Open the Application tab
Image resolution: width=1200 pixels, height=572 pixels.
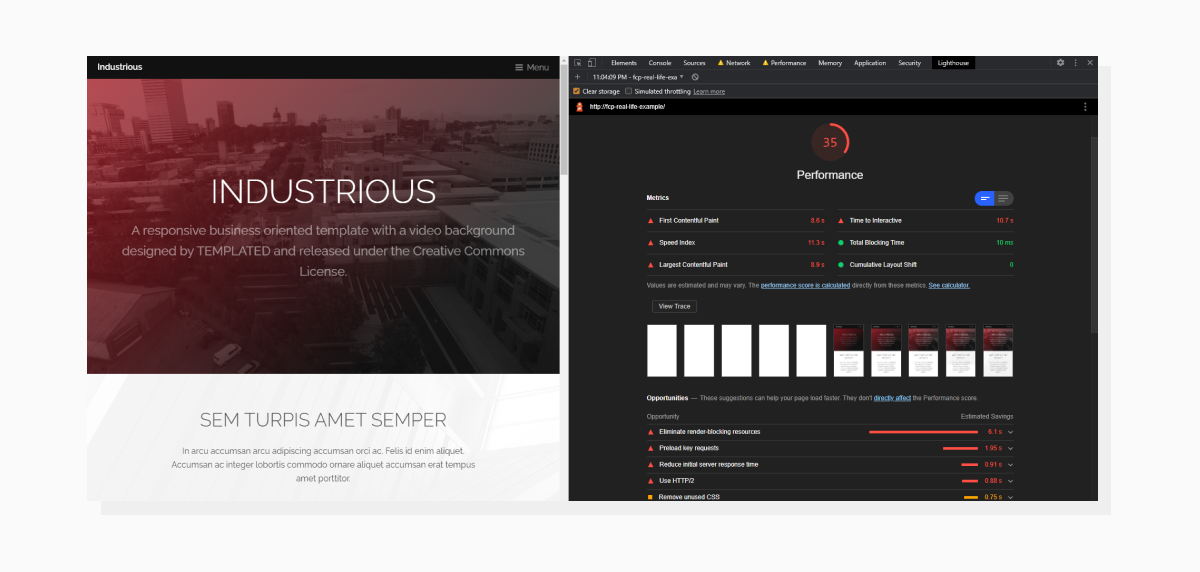tap(870, 63)
